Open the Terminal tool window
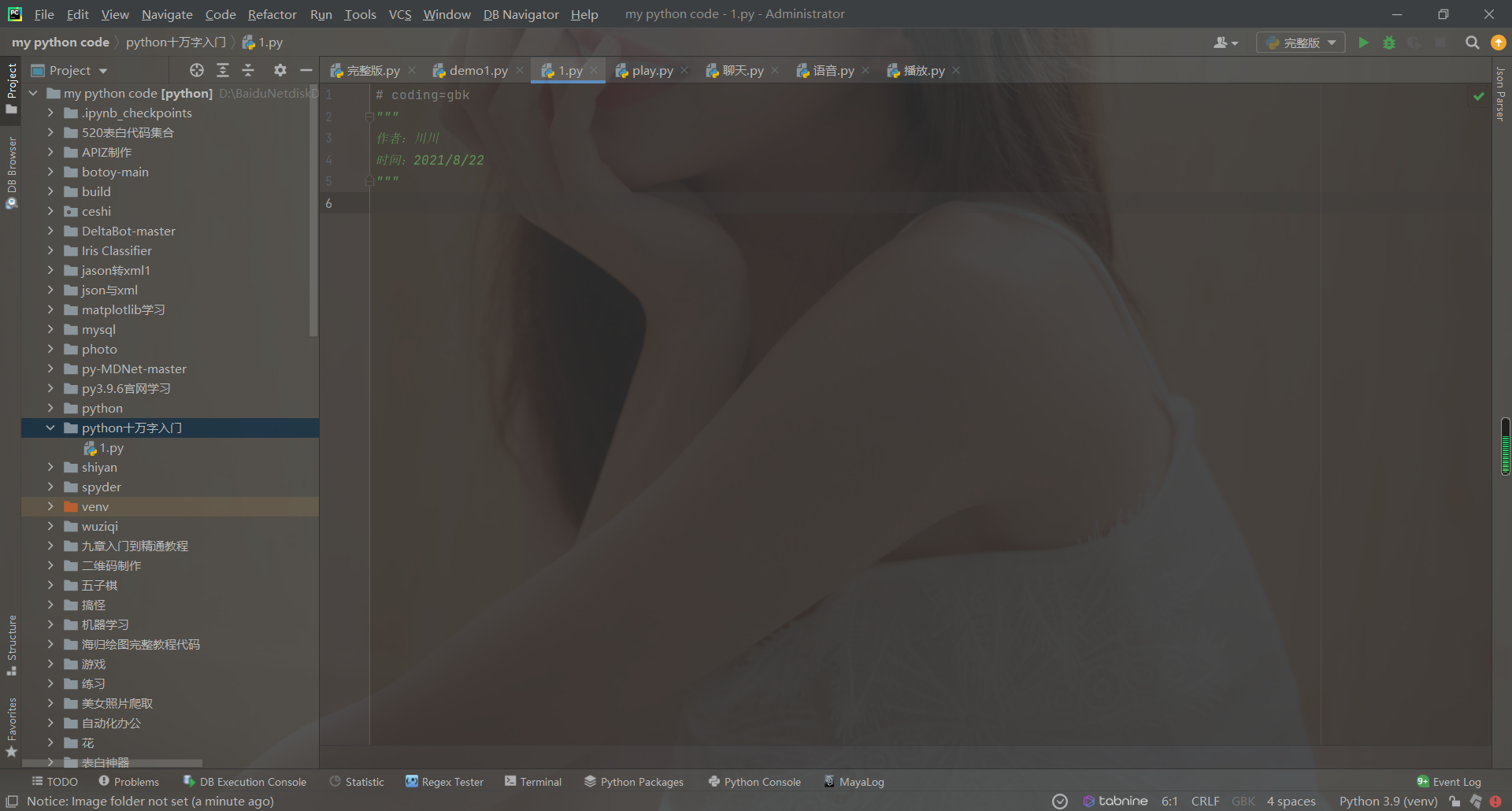 pos(533,782)
